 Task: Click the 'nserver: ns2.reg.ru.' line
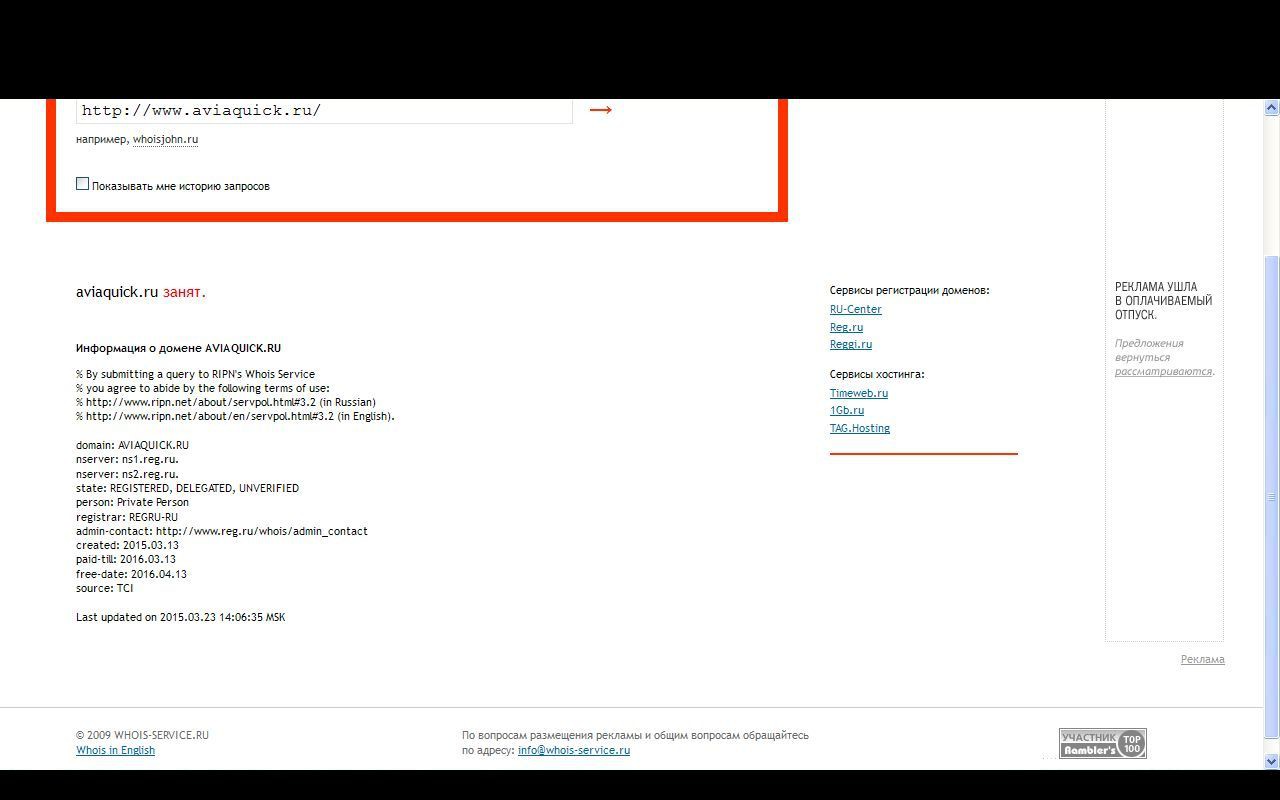(x=127, y=474)
